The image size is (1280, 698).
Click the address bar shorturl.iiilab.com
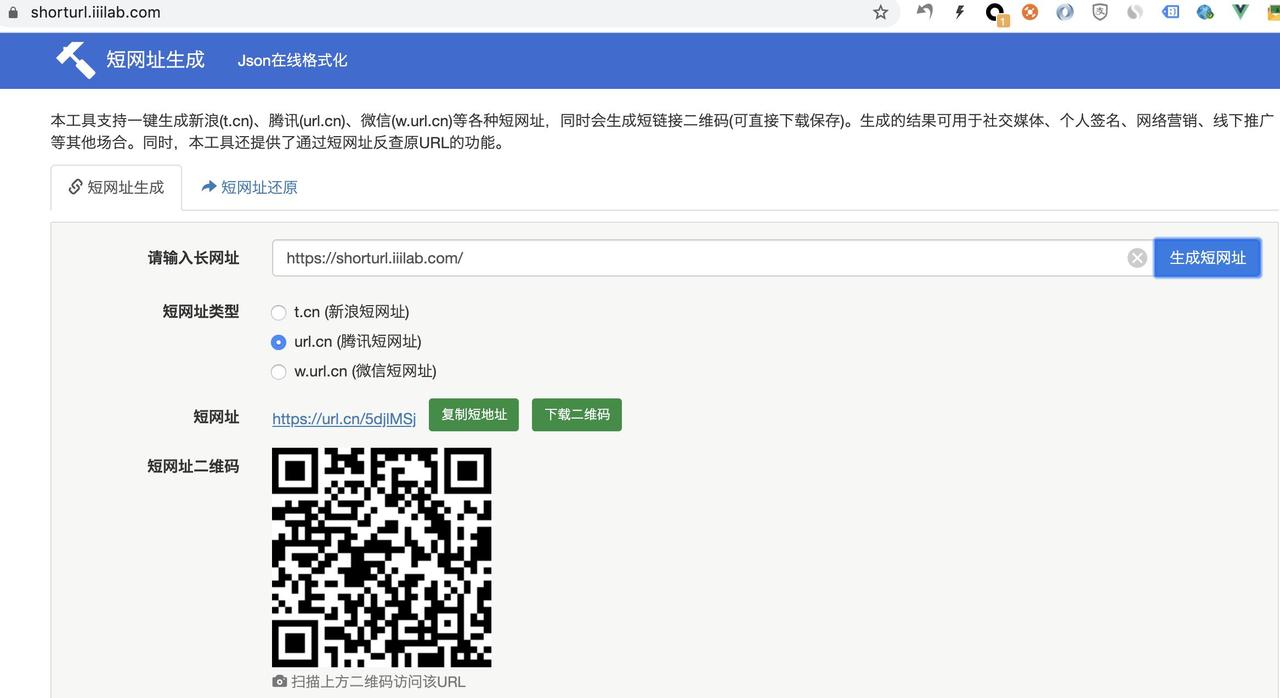tap(95, 12)
